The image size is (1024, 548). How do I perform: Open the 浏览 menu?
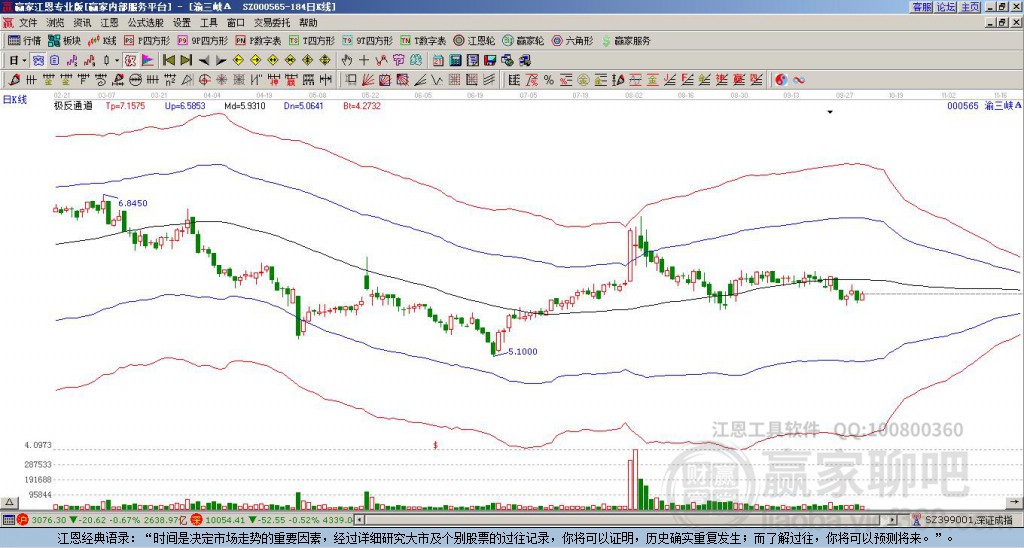[55, 23]
